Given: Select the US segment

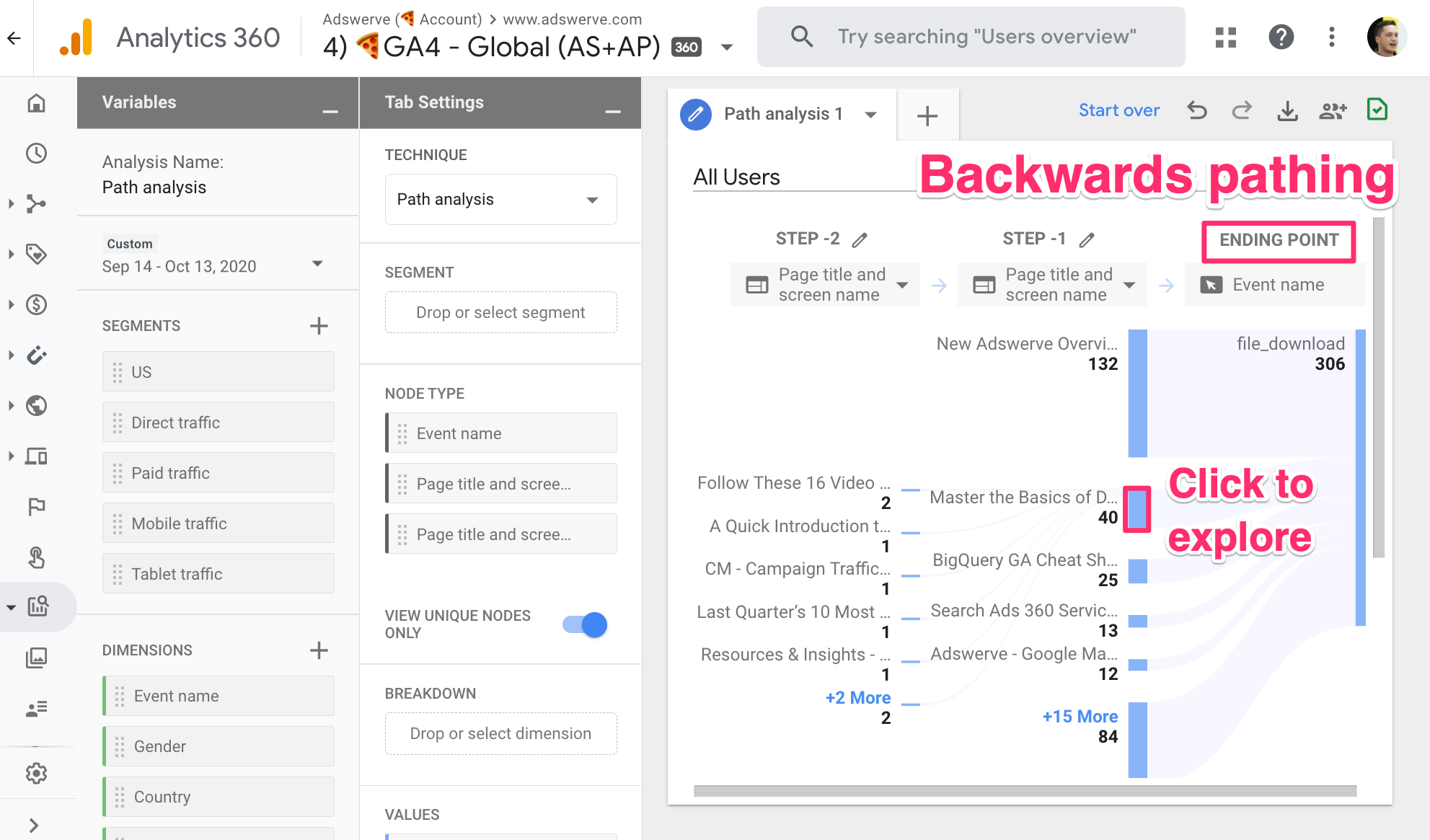Looking at the screenshot, I should tap(218, 372).
